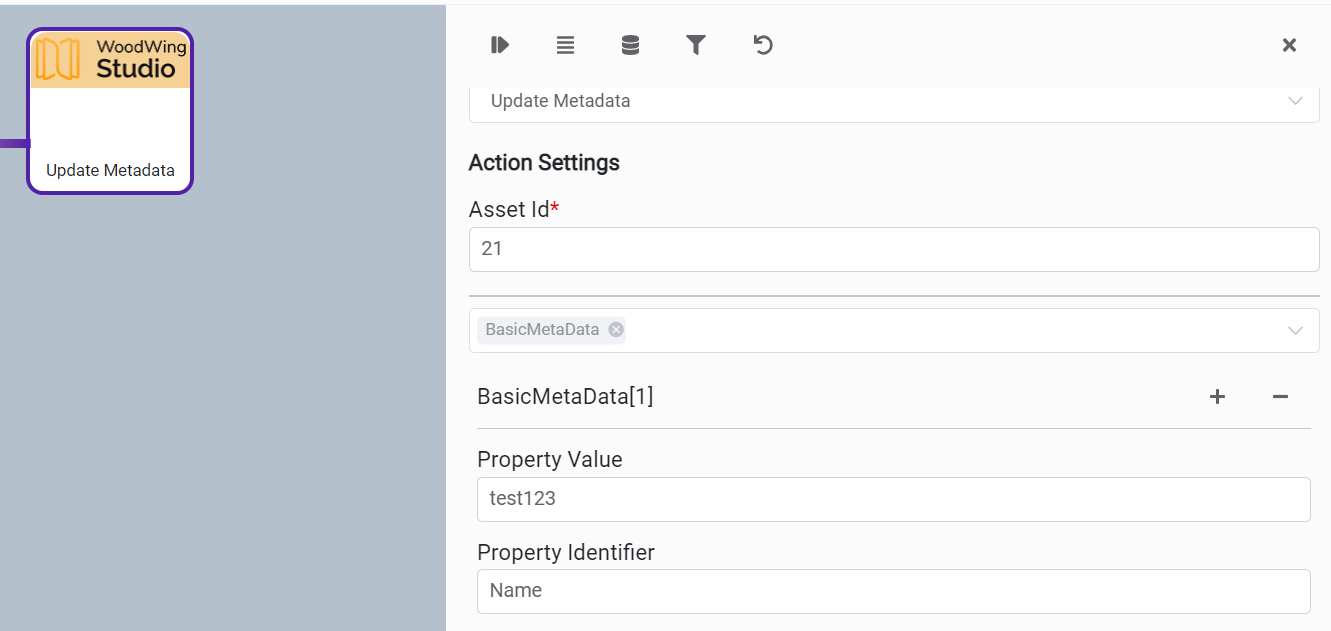Add a BasicMetaData entry with plus icon

(1217, 397)
